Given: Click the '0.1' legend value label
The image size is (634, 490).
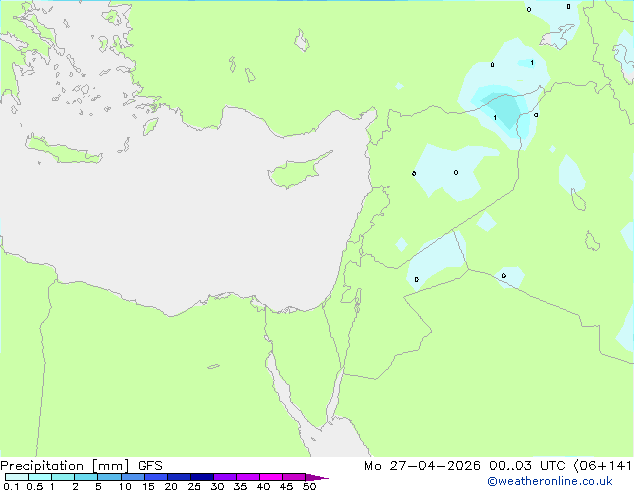Looking at the screenshot, I should point(11,486).
